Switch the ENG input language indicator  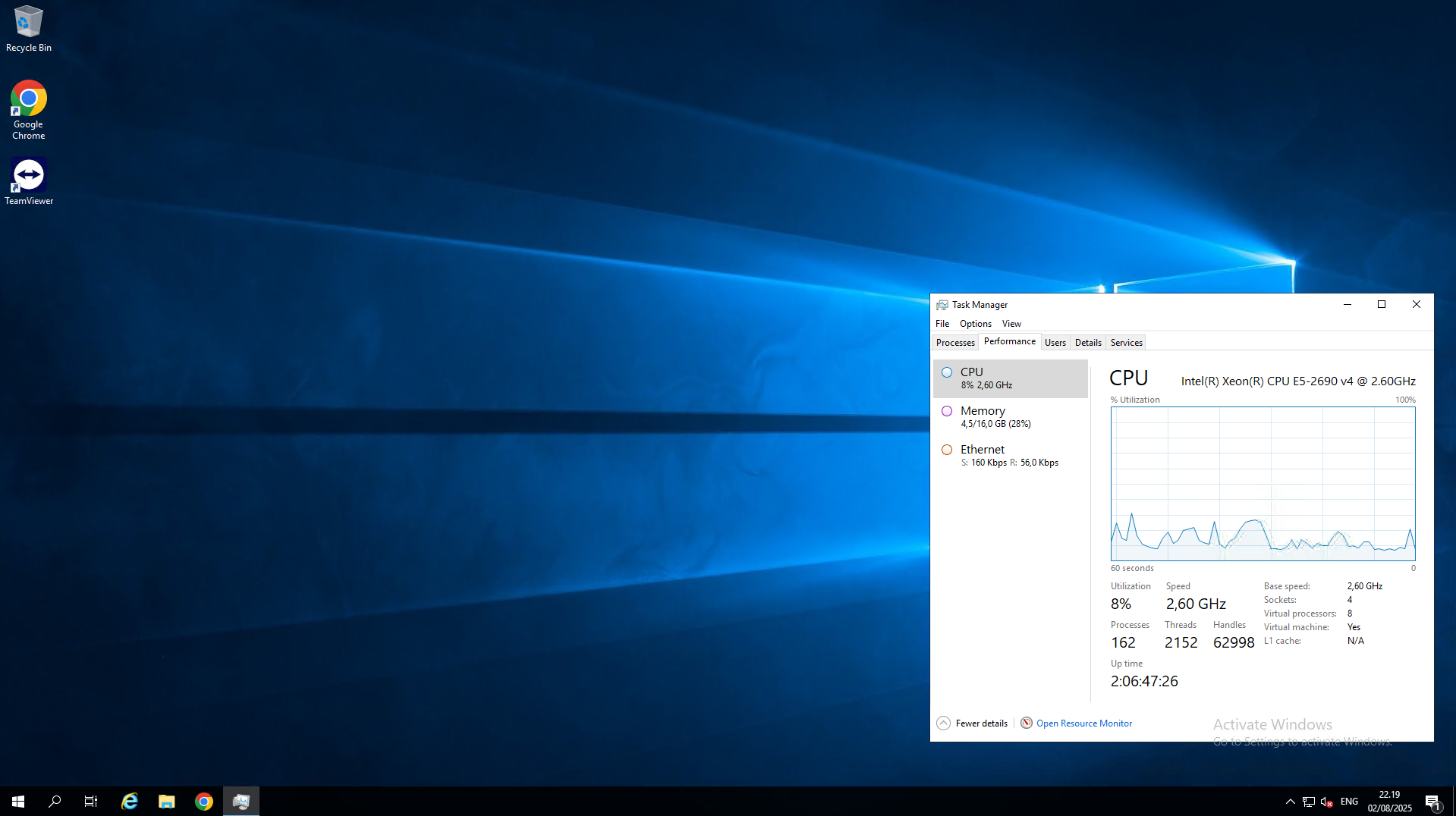1349,801
